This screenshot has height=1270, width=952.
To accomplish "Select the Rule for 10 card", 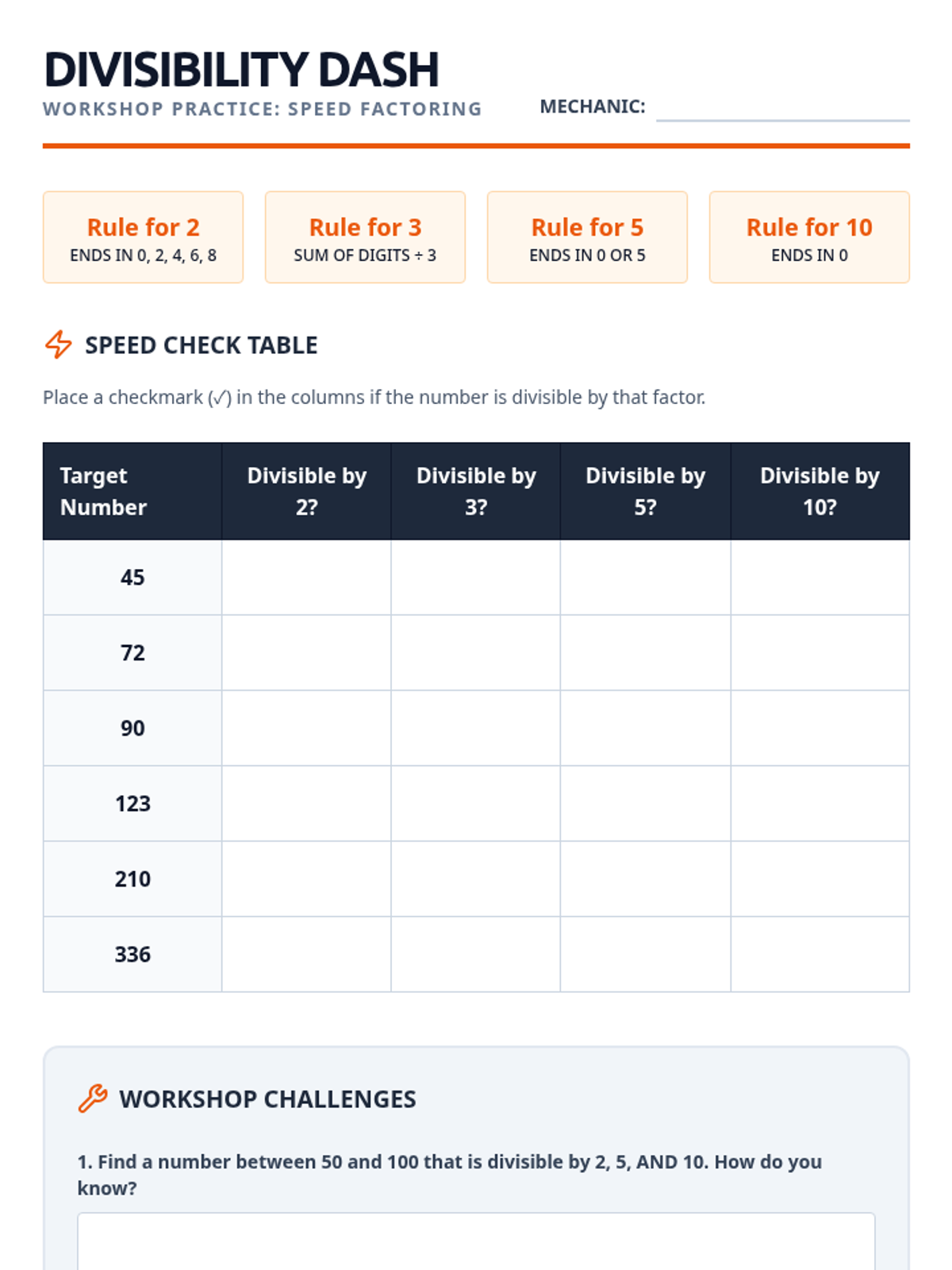I will click(809, 237).
